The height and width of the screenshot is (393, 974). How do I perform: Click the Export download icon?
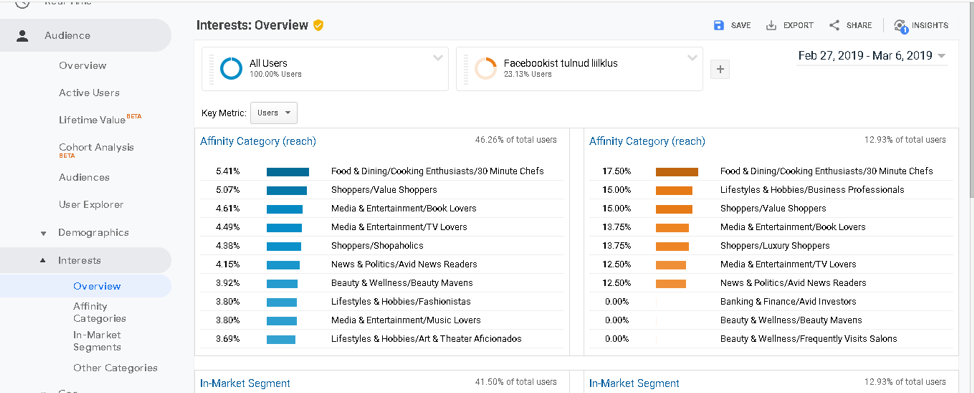(771, 25)
